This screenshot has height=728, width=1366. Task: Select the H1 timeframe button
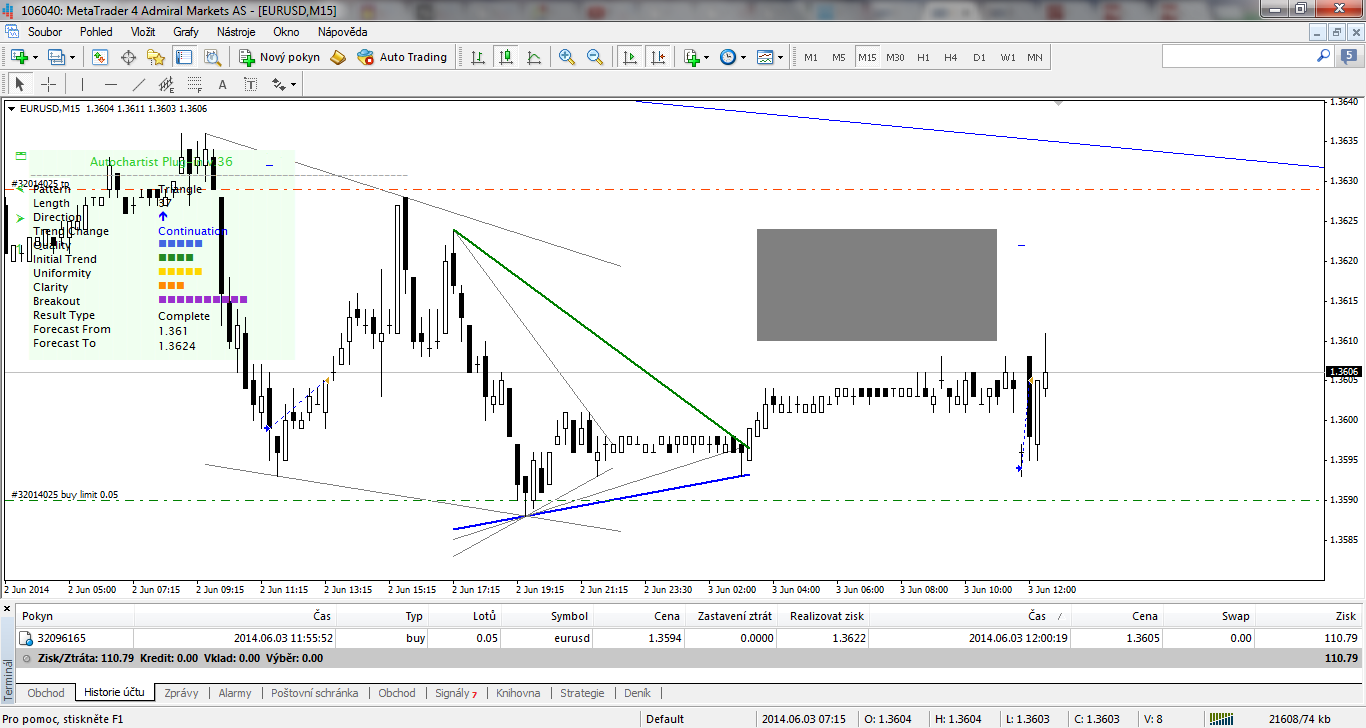923,57
